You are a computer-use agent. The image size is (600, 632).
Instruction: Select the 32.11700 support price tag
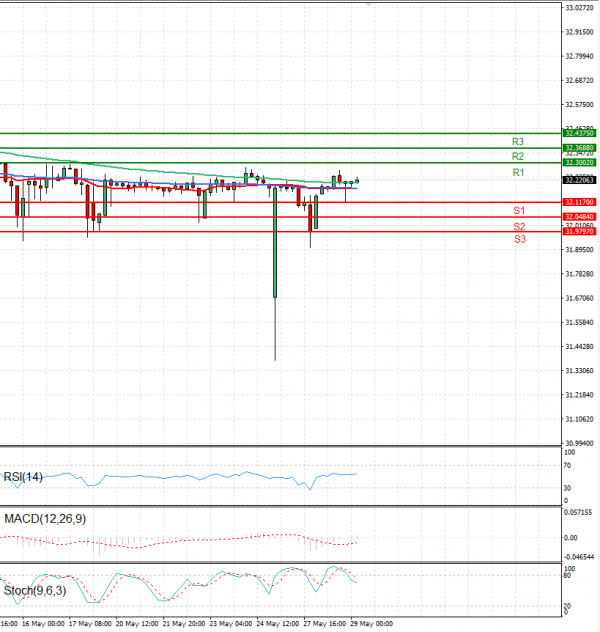click(x=579, y=202)
